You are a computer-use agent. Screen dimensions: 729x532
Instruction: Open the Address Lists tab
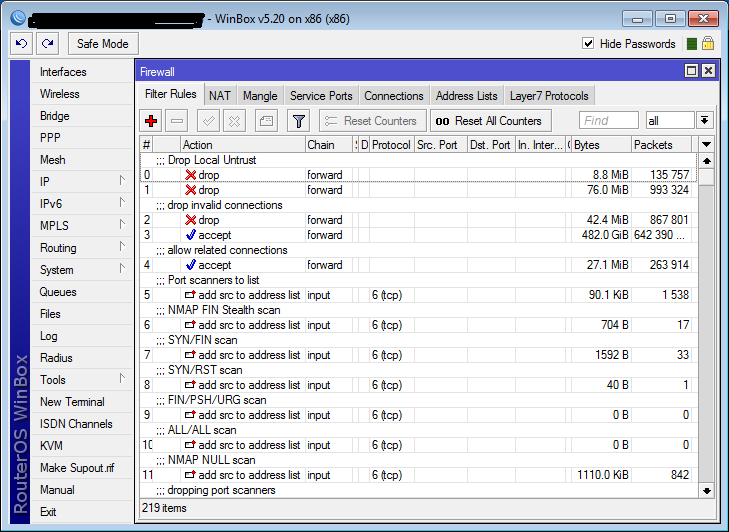467,96
